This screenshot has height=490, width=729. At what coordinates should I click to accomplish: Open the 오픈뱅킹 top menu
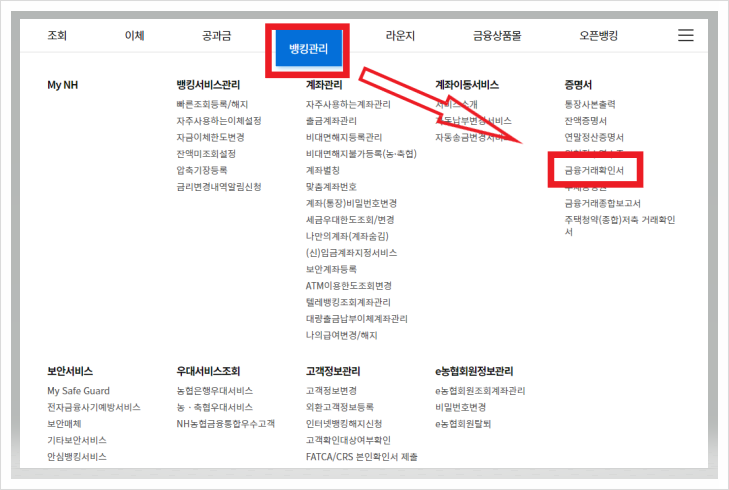[x=598, y=35]
